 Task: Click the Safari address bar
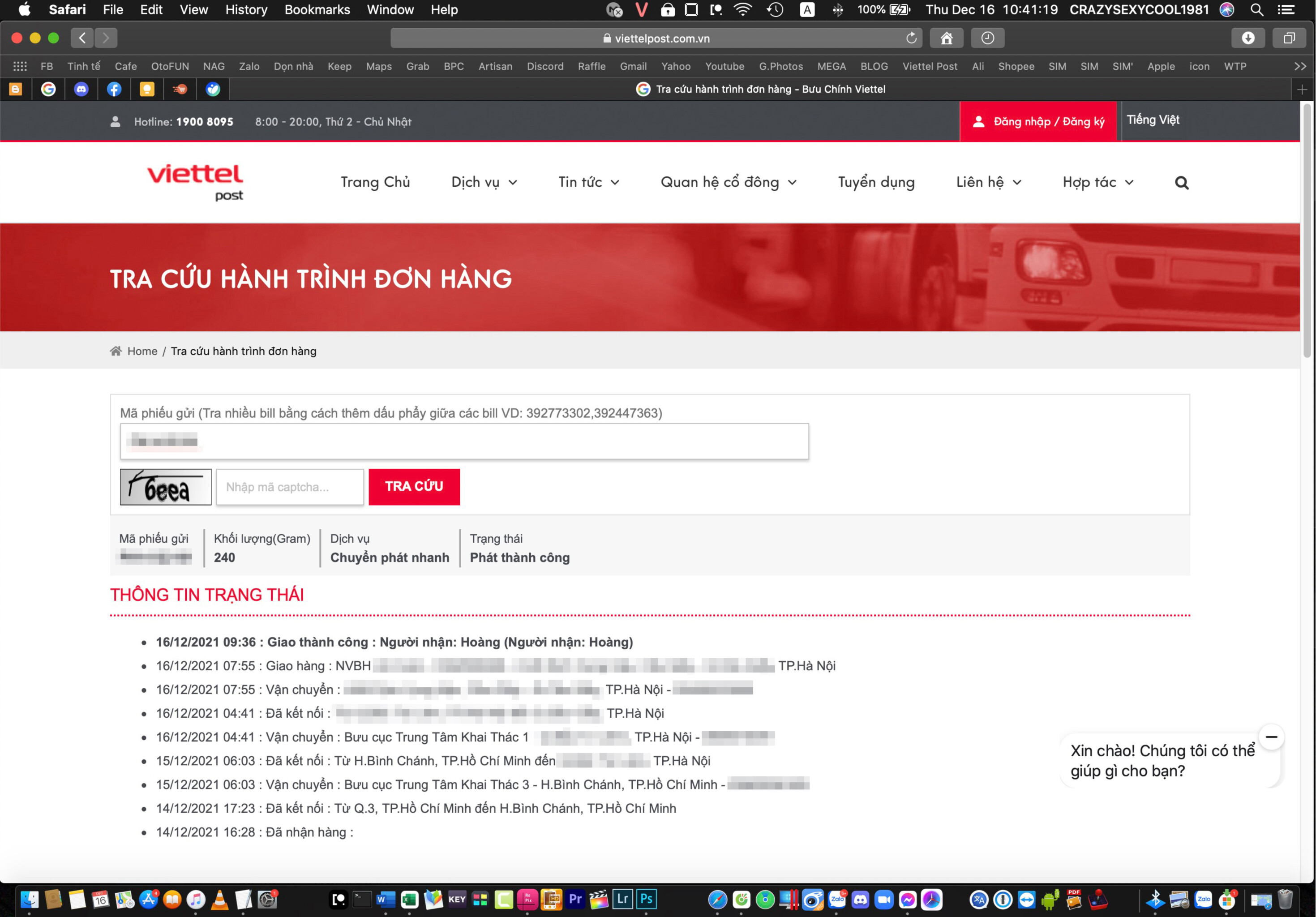tap(656, 39)
